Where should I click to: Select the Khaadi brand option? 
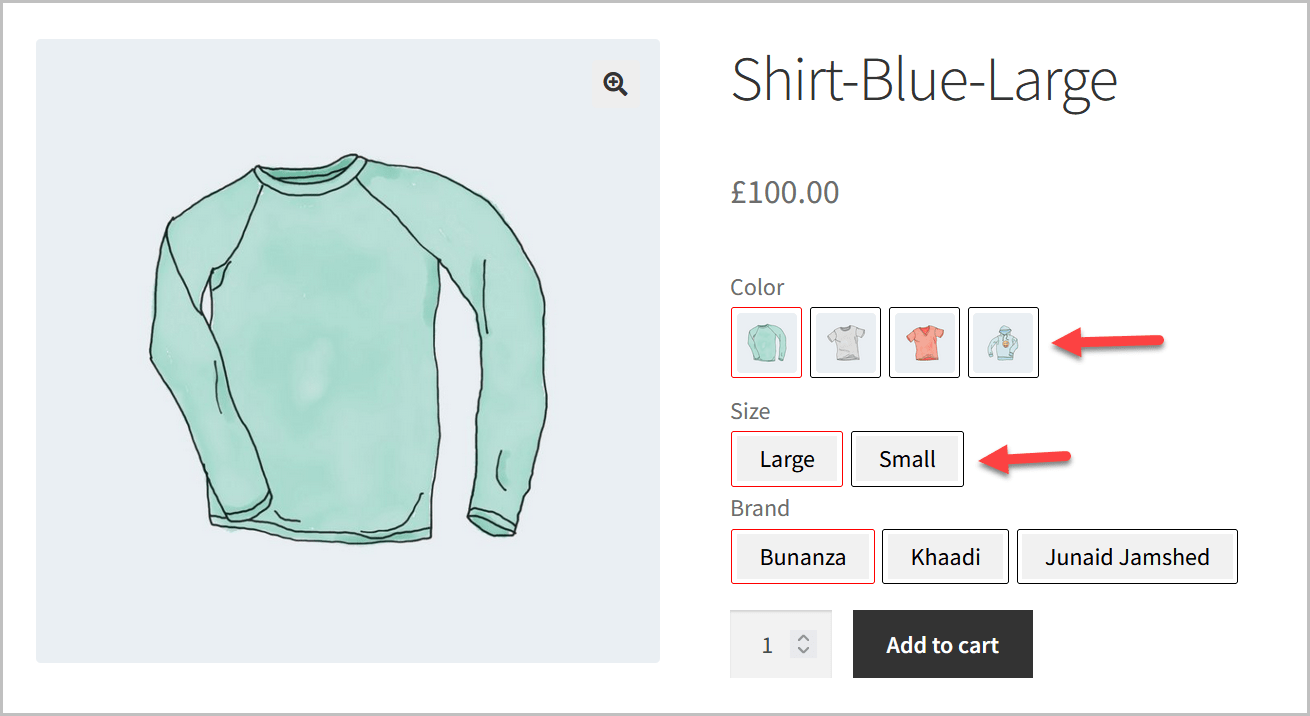click(x=945, y=557)
